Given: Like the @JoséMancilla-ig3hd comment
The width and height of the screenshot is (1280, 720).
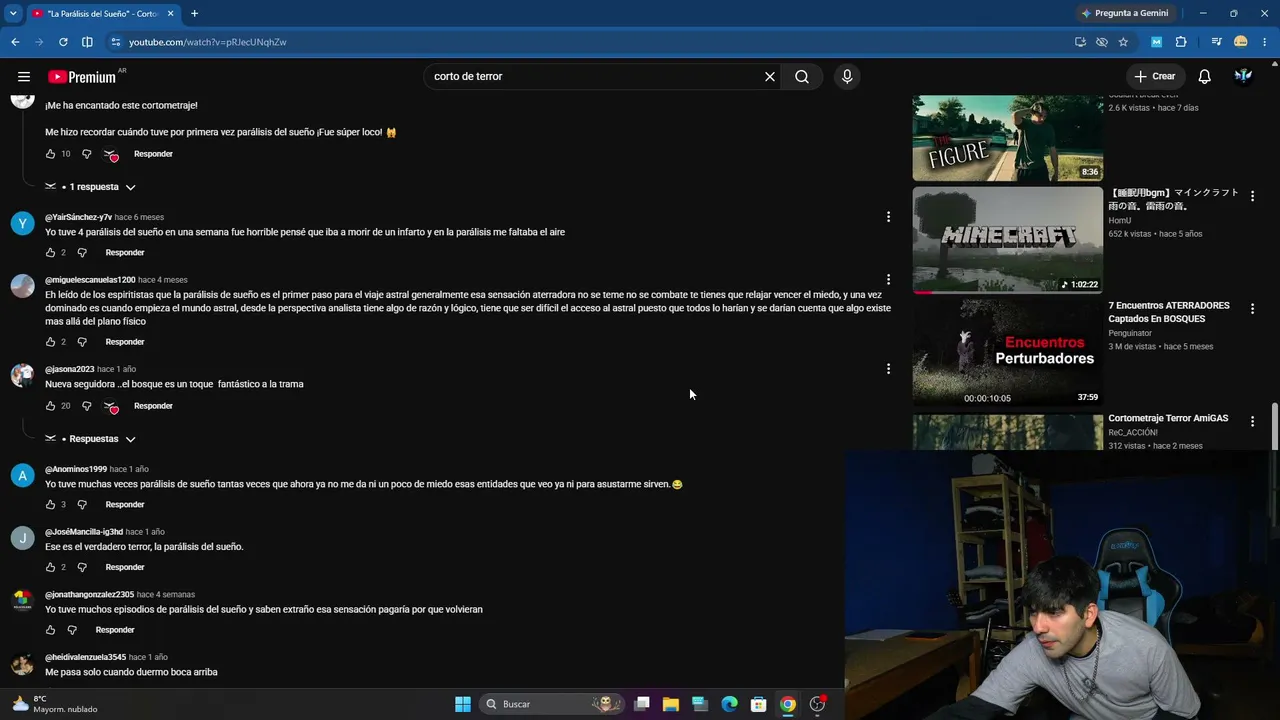Looking at the screenshot, I should point(50,567).
